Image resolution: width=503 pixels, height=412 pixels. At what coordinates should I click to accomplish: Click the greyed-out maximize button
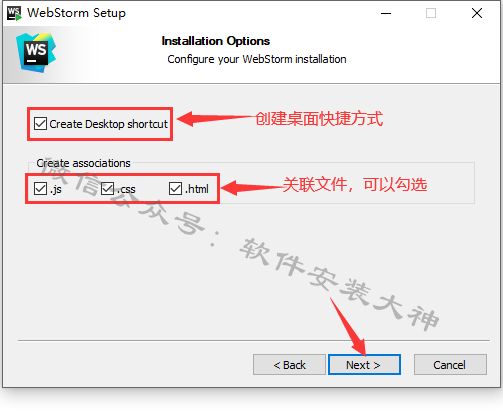[x=431, y=13]
